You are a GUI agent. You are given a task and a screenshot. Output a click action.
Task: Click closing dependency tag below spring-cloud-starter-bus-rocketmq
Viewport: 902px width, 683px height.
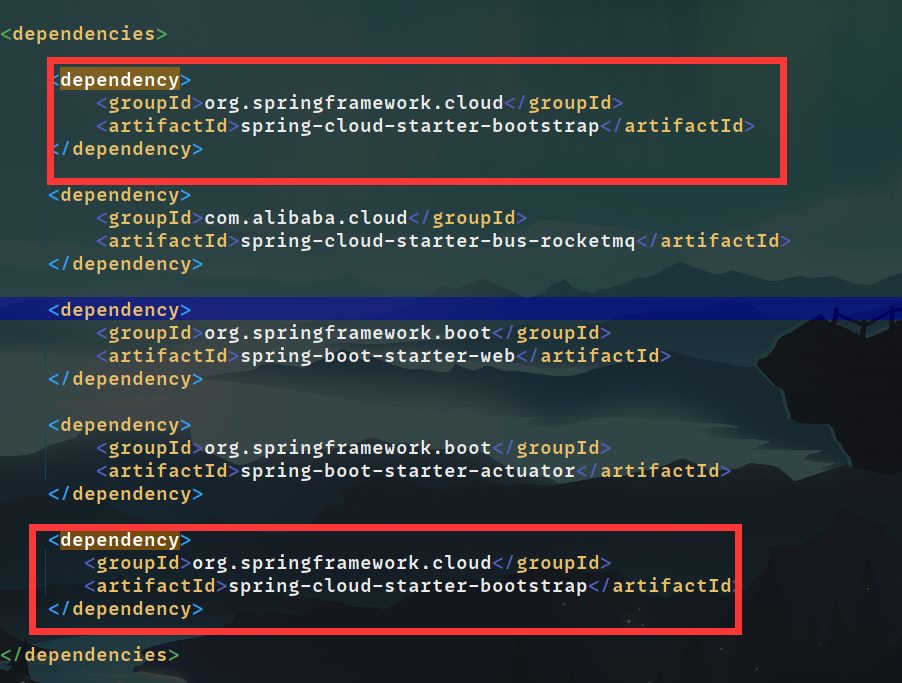click(x=126, y=264)
